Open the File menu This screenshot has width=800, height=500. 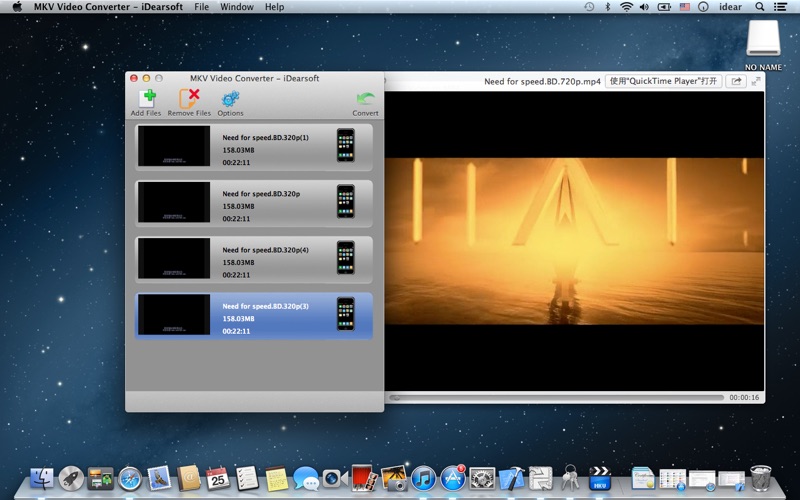(202, 7)
